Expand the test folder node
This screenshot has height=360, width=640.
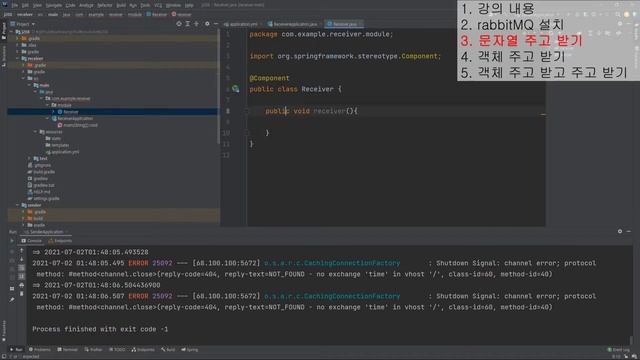pos(29,158)
